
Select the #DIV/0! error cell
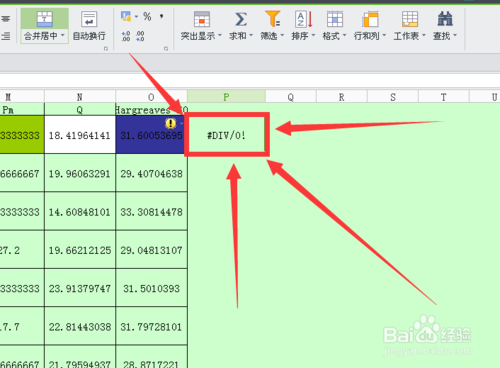tap(226, 135)
